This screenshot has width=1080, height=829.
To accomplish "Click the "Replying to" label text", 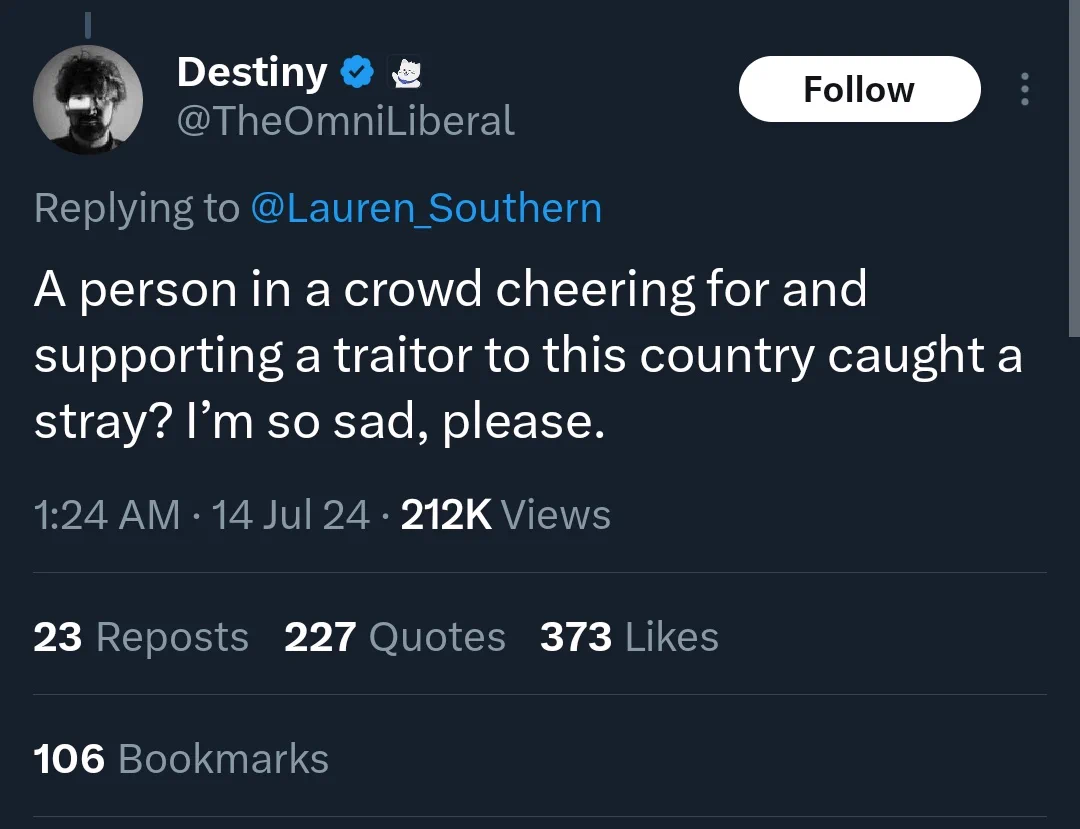I will click(x=137, y=208).
